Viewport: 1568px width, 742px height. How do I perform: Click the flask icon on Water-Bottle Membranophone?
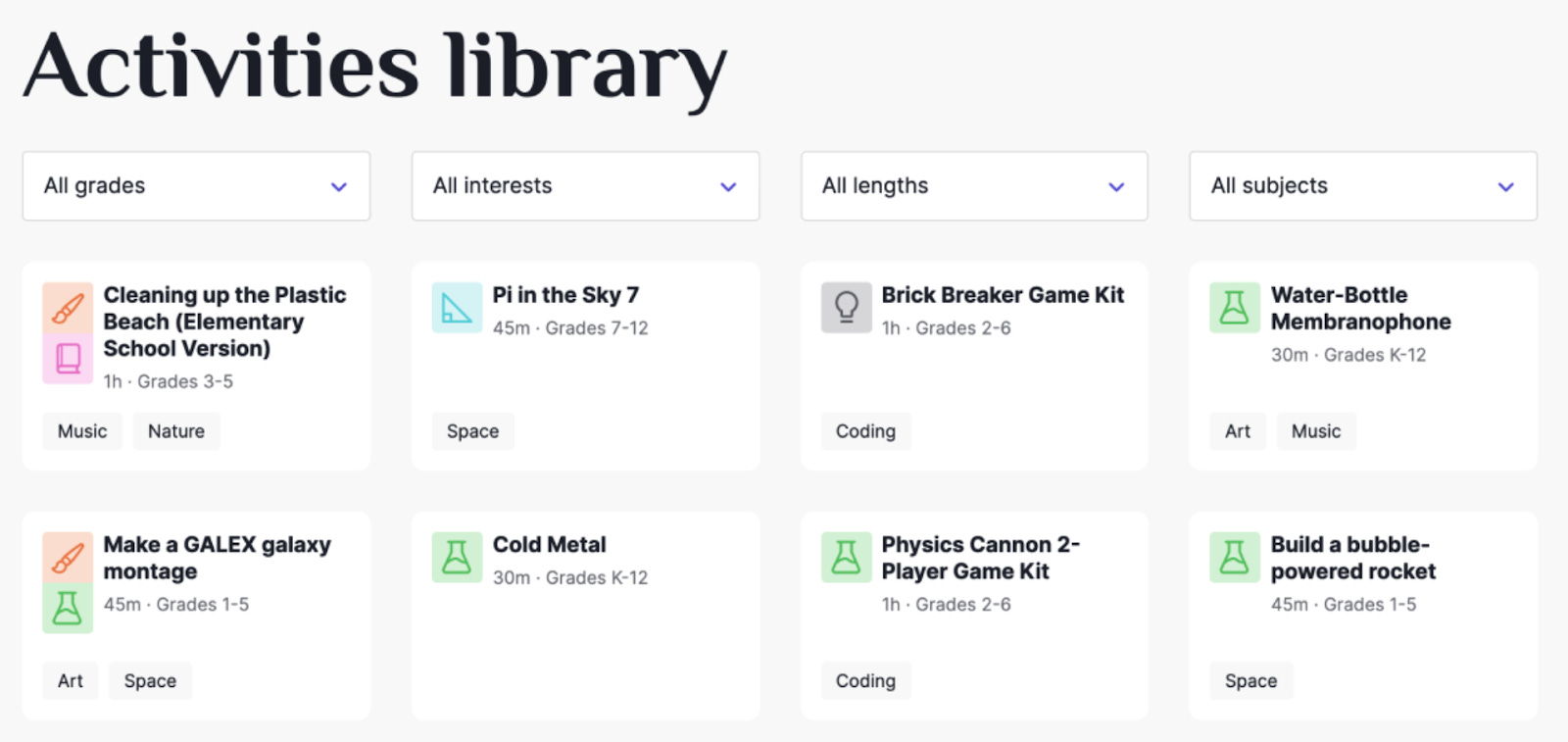click(1235, 308)
